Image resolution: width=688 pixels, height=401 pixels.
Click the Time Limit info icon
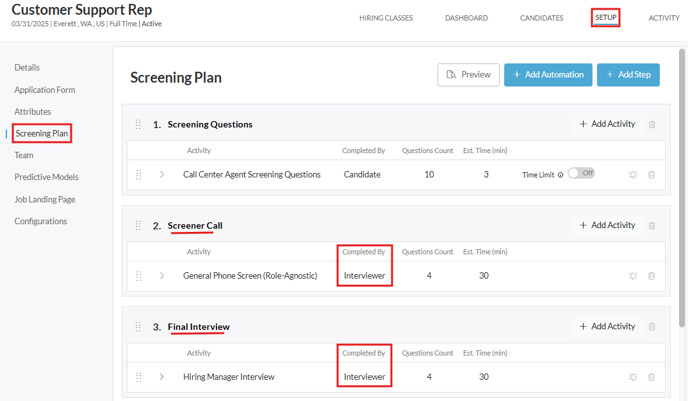click(x=560, y=175)
